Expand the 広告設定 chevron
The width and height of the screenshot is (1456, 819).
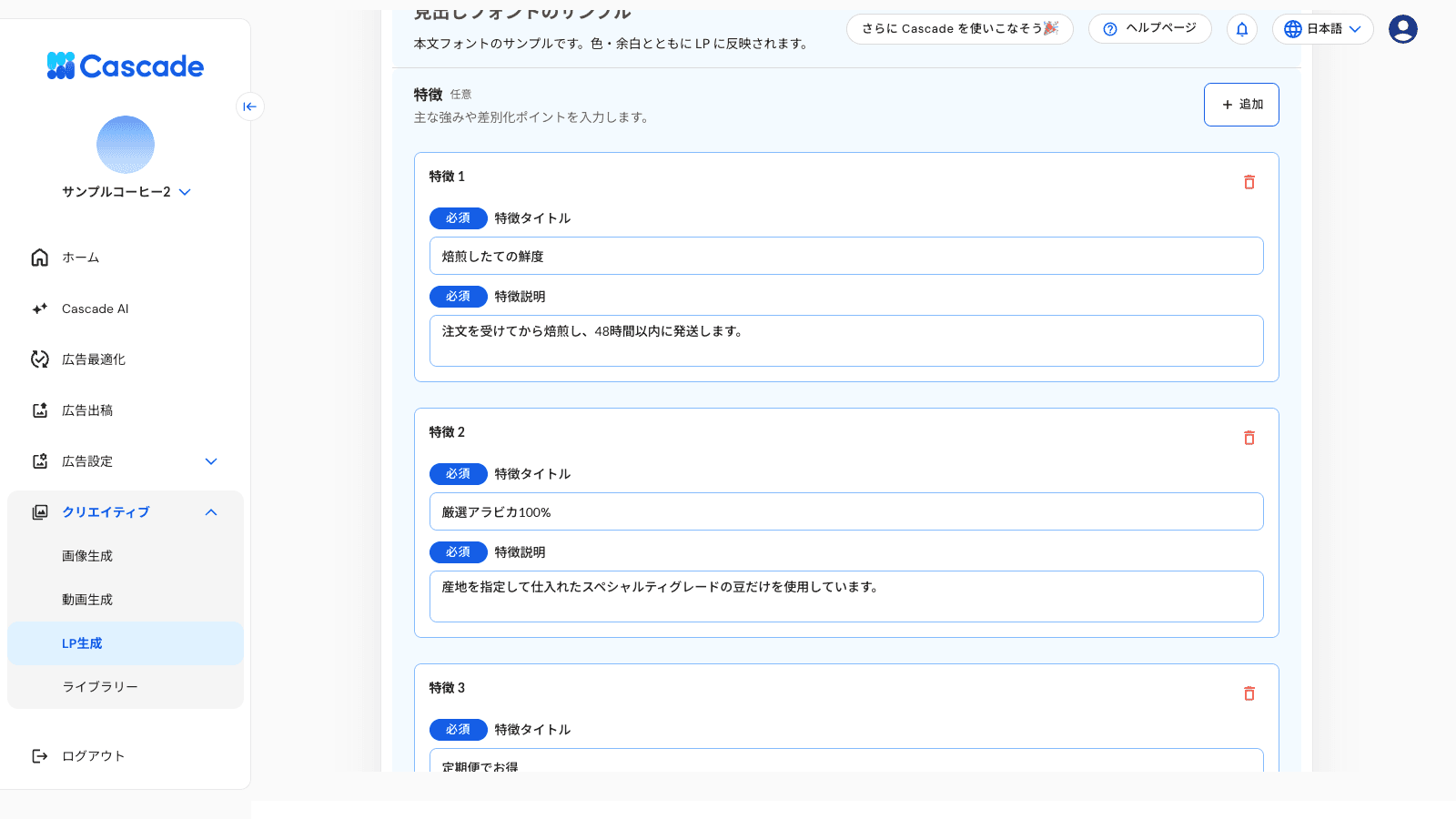[211, 461]
